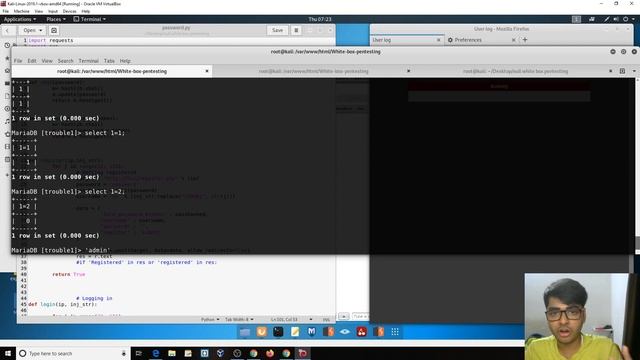Open the VirtualBox Devices menu

click(x=69, y=11)
